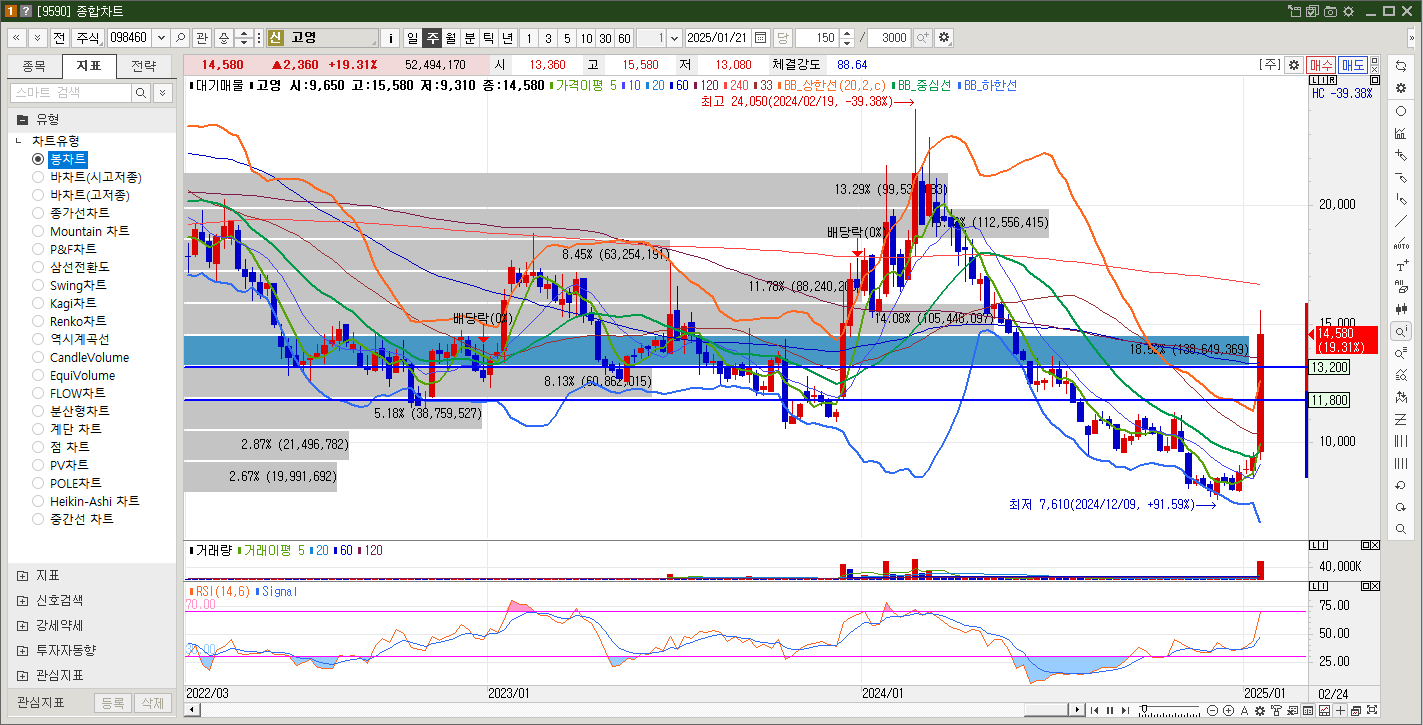Click the 등록 button
The height and width of the screenshot is (725, 1423).
coord(113,703)
